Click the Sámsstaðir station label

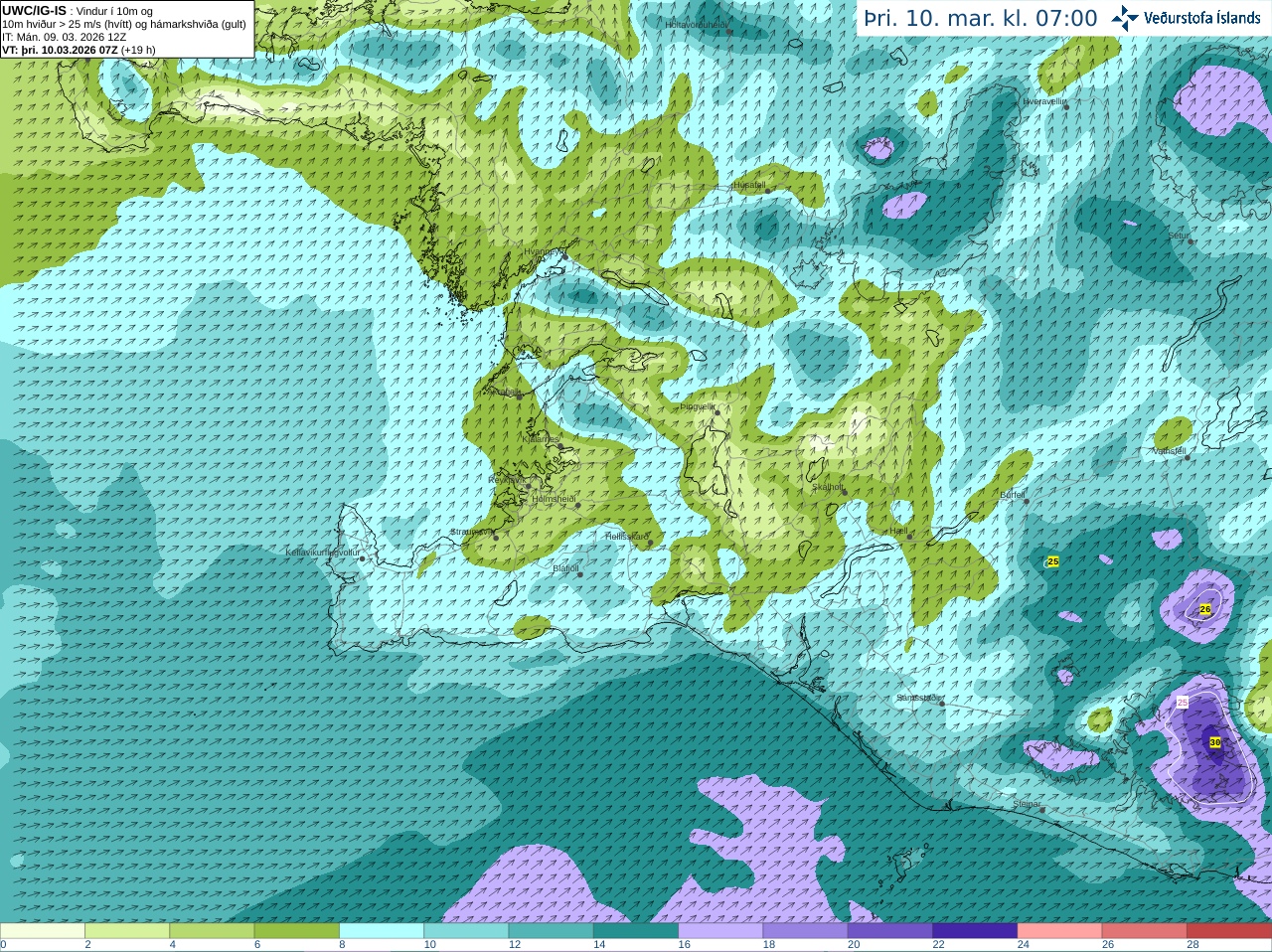(x=917, y=698)
